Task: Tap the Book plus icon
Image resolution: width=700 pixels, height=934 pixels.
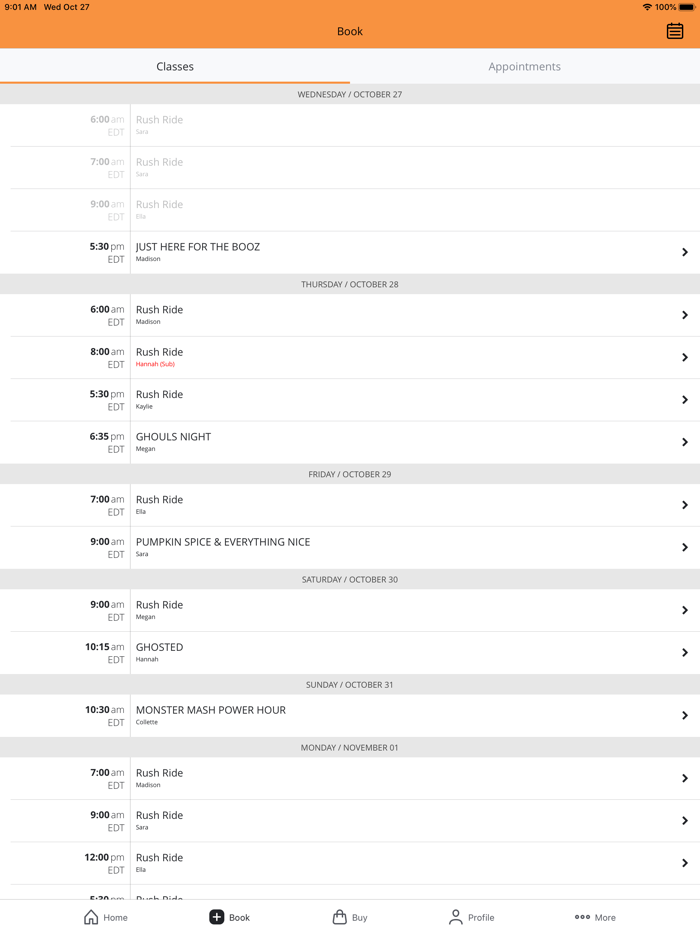Action: click(216, 917)
